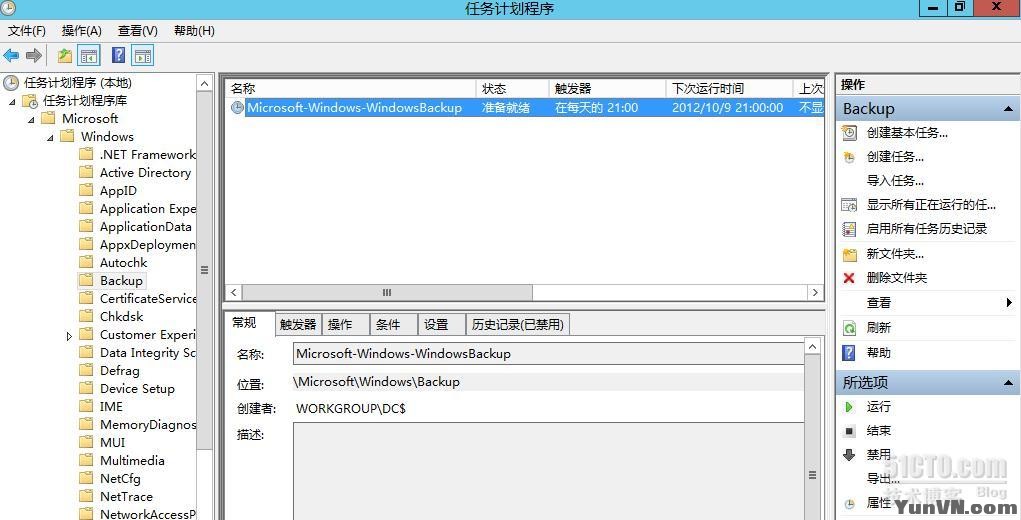Click the 显示所有正在运行的任... link
Image resolution: width=1021 pixels, height=520 pixels.
[x=931, y=205]
